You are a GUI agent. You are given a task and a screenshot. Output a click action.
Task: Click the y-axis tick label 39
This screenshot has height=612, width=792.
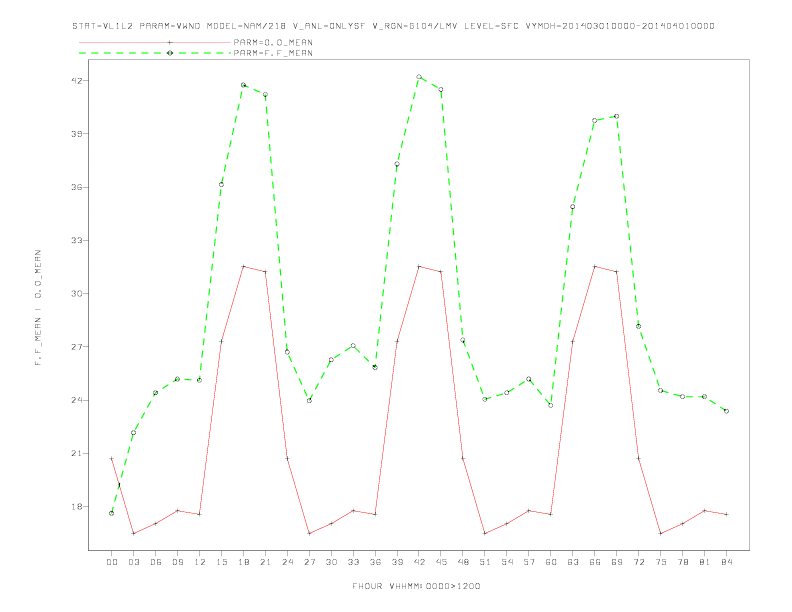click(x=77, y=134)
